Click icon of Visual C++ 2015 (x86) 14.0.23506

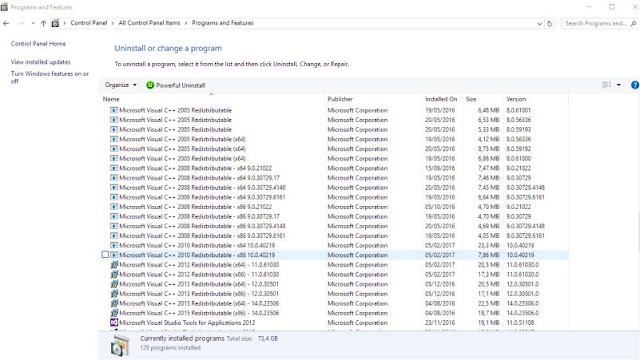(114, 313)
